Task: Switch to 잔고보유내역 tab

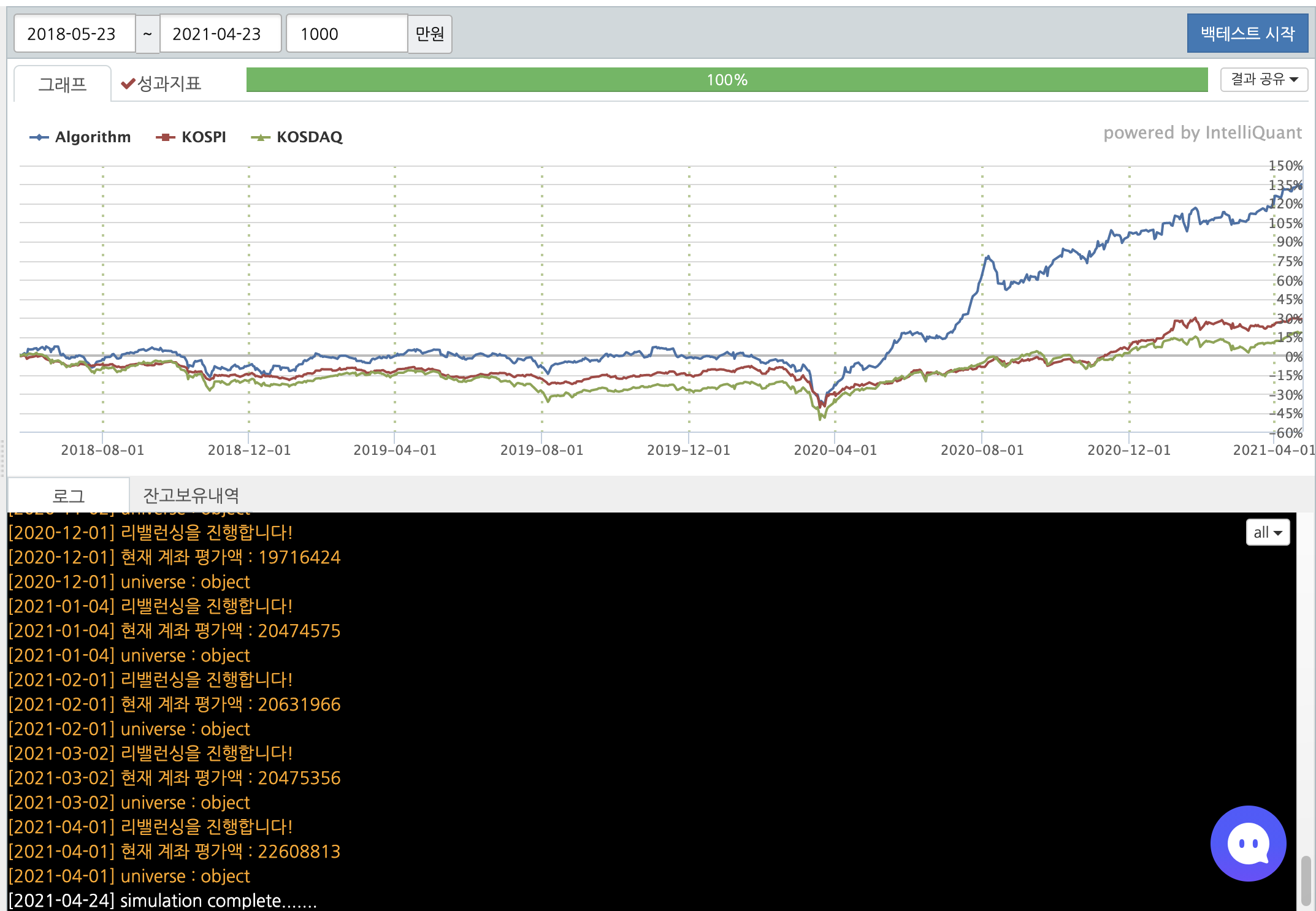Action: [191, 495]
